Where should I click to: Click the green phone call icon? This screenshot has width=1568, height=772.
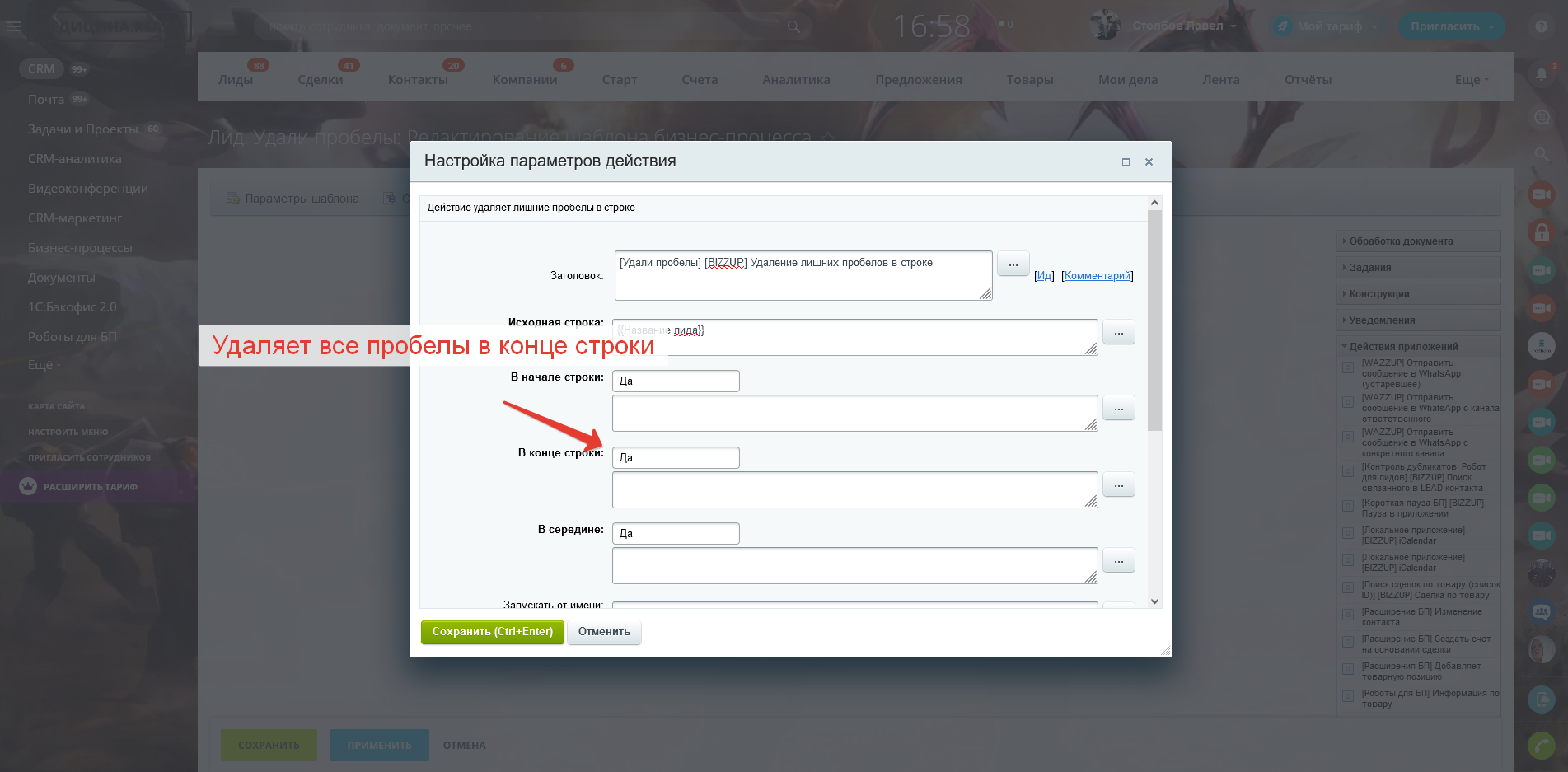tap(1541, 745)
